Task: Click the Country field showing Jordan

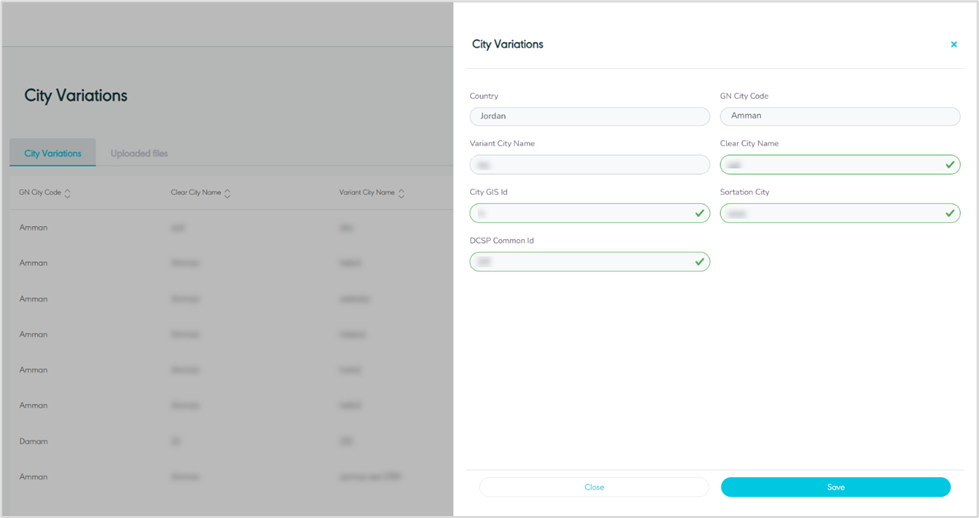Action: point(589,116)
